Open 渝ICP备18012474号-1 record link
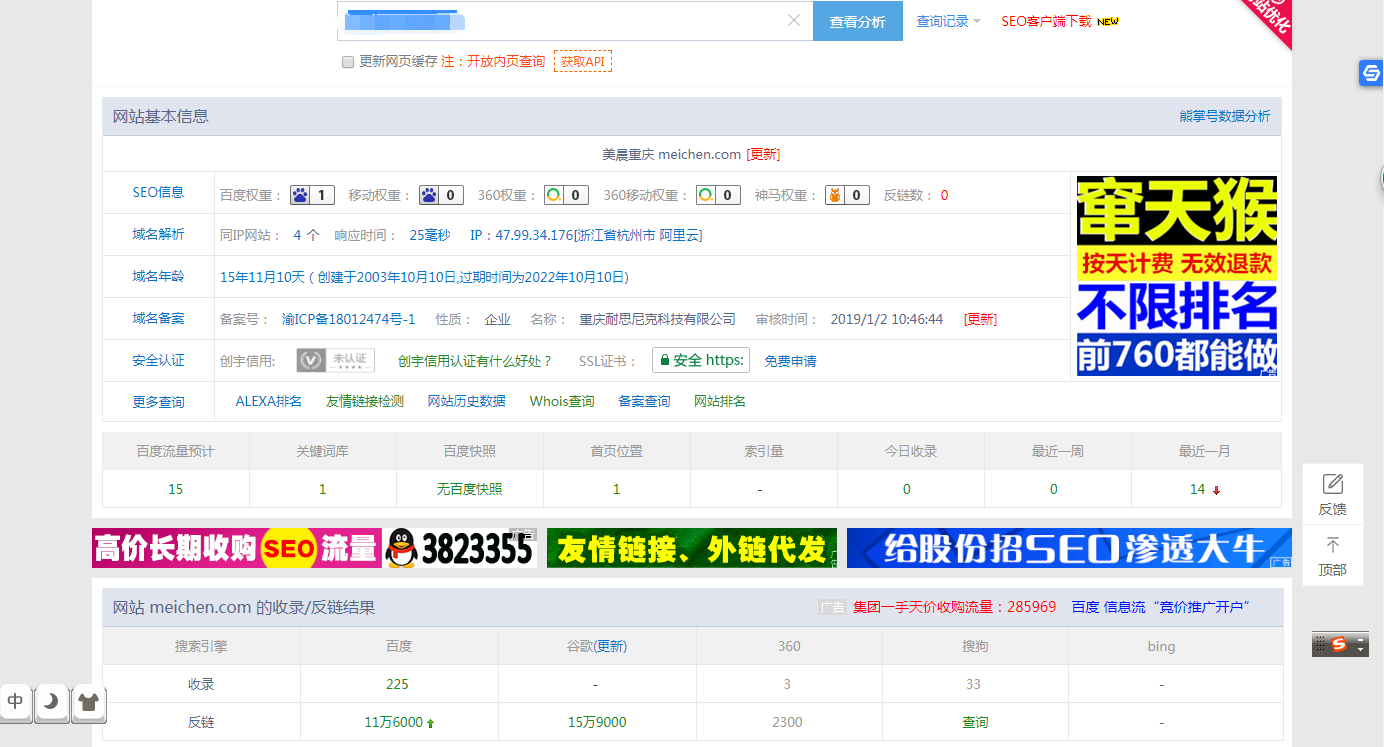Screen dimensions: 1384x747 point(348,319)
